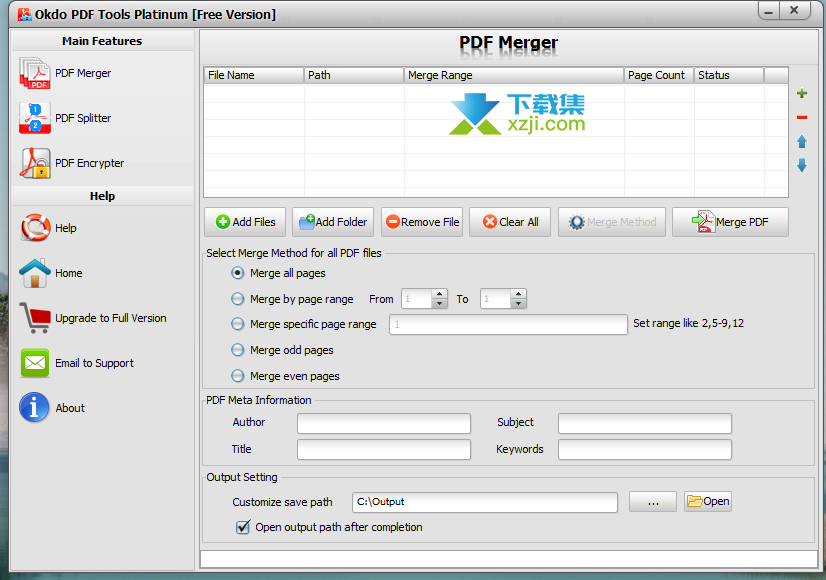Click the From page number field

[417, 299]
